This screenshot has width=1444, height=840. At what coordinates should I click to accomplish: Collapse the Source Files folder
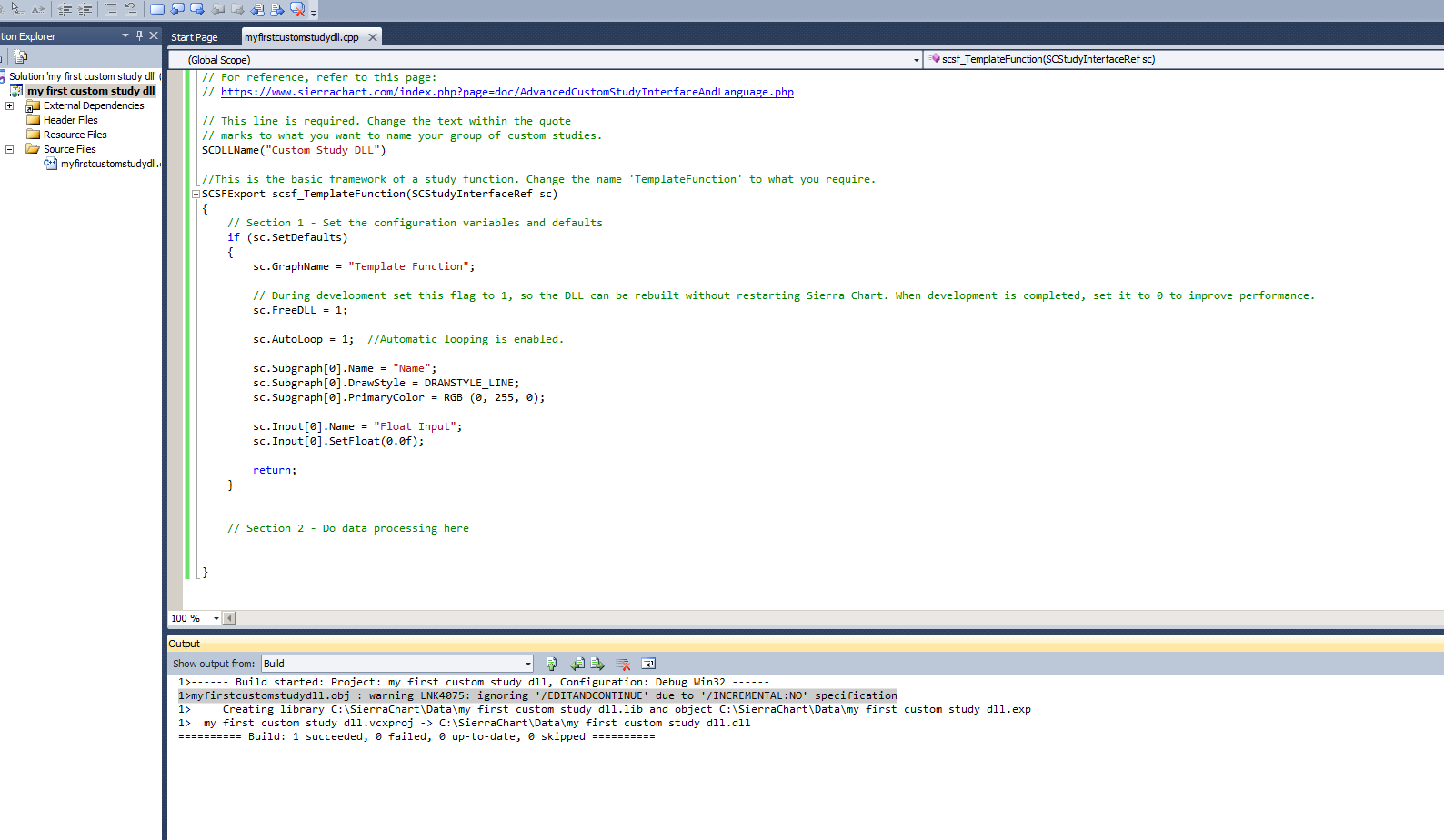10,149
